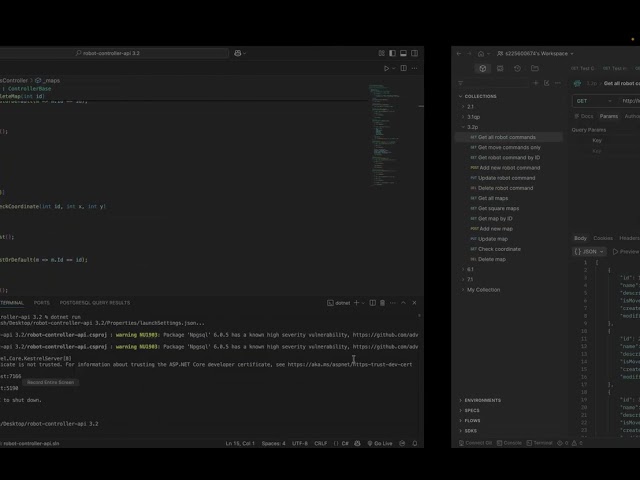
Task: Click Go Live in status bar
Action: [380, 443]
